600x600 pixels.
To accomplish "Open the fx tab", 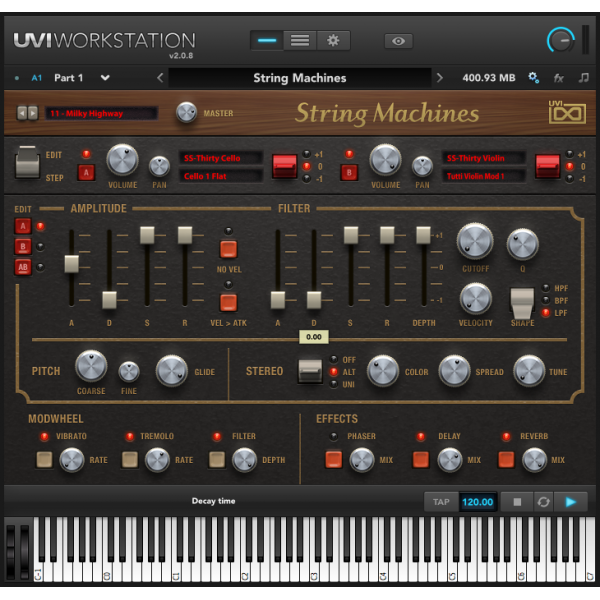I will pyautogui.click(x=559, y=78).
